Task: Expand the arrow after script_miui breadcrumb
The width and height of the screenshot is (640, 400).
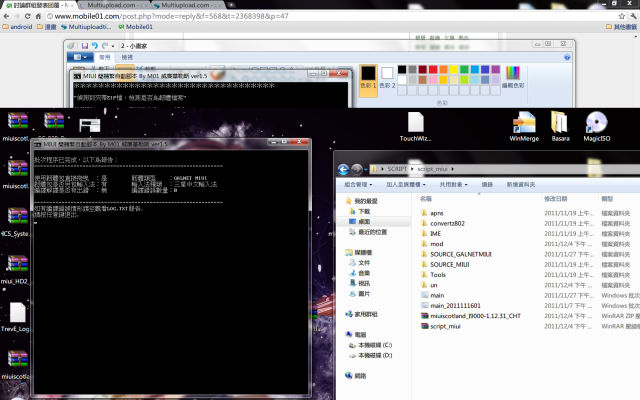Action: click(452, 169)
